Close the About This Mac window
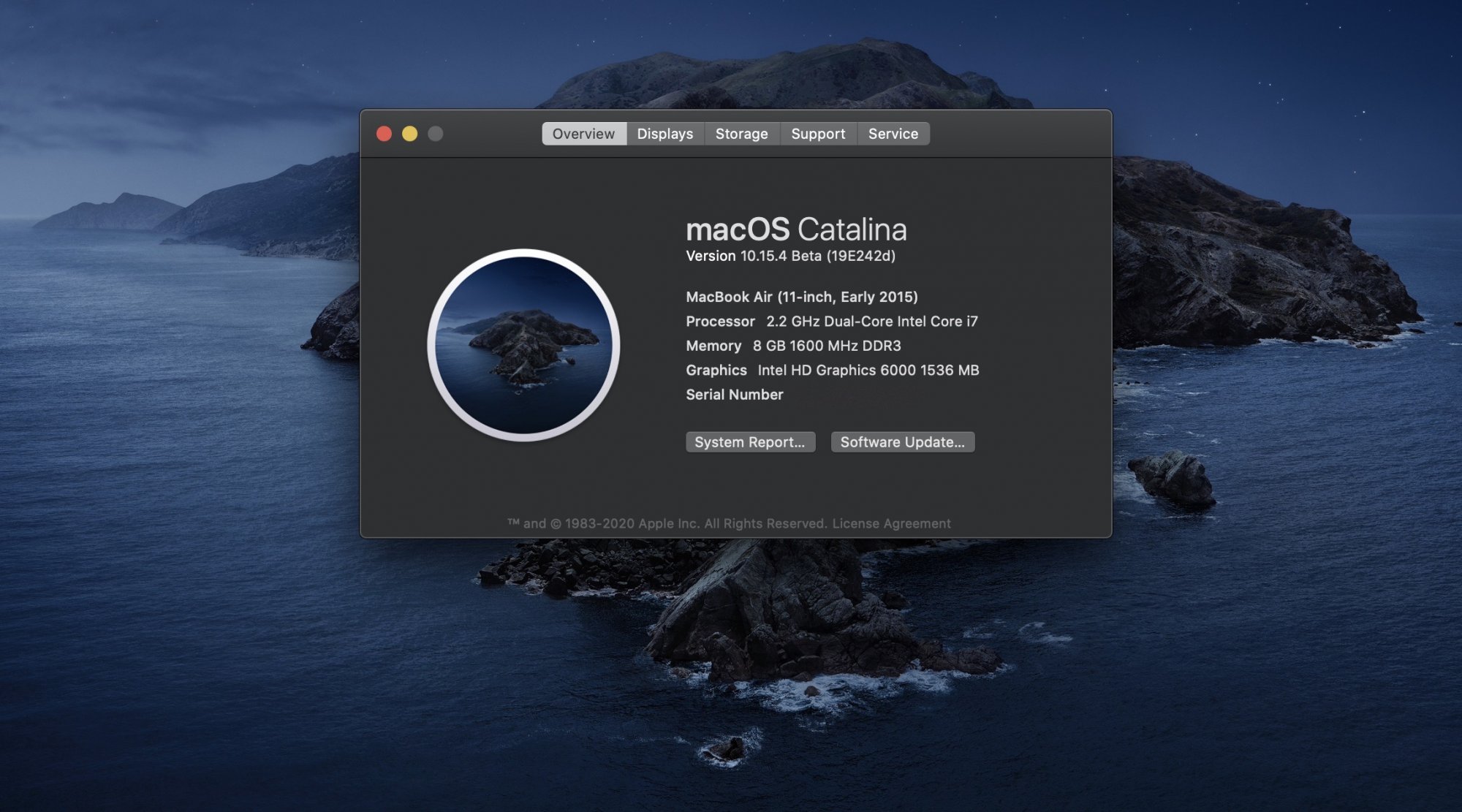 pyautogui.click(x=384, y=134)
